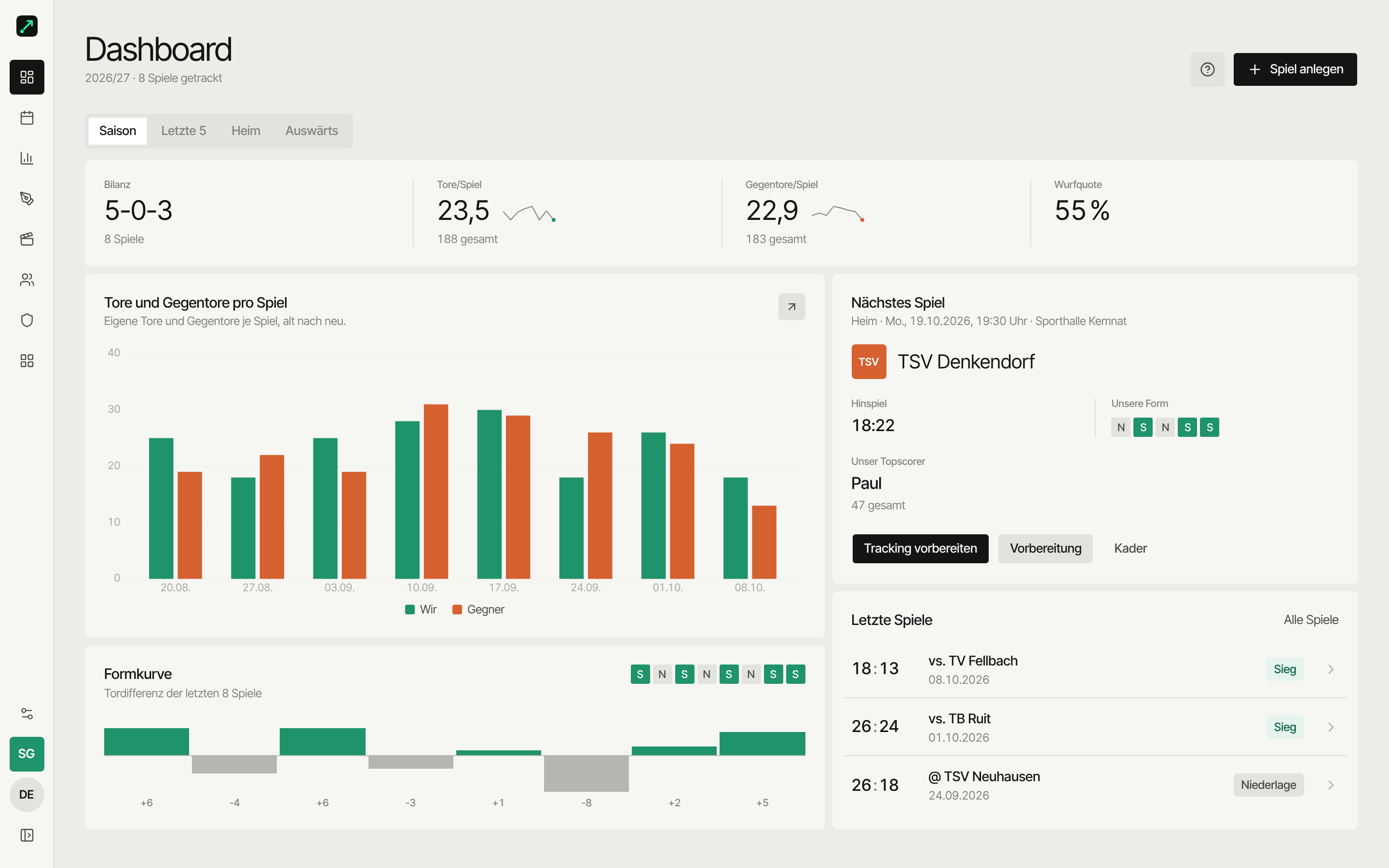Open the sliders settings icon
The image size is (1389, 868).
[27, 714]
